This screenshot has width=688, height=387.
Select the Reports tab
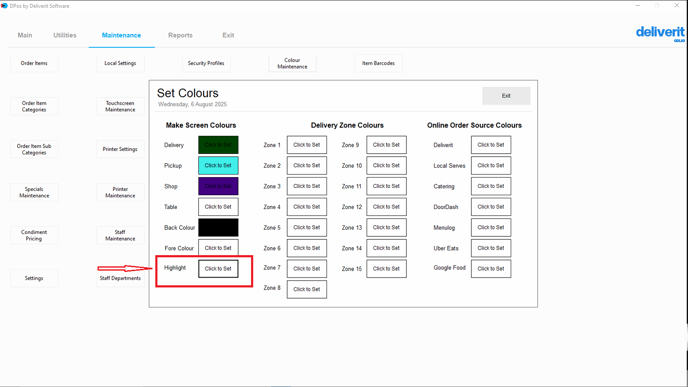[180, 35]
